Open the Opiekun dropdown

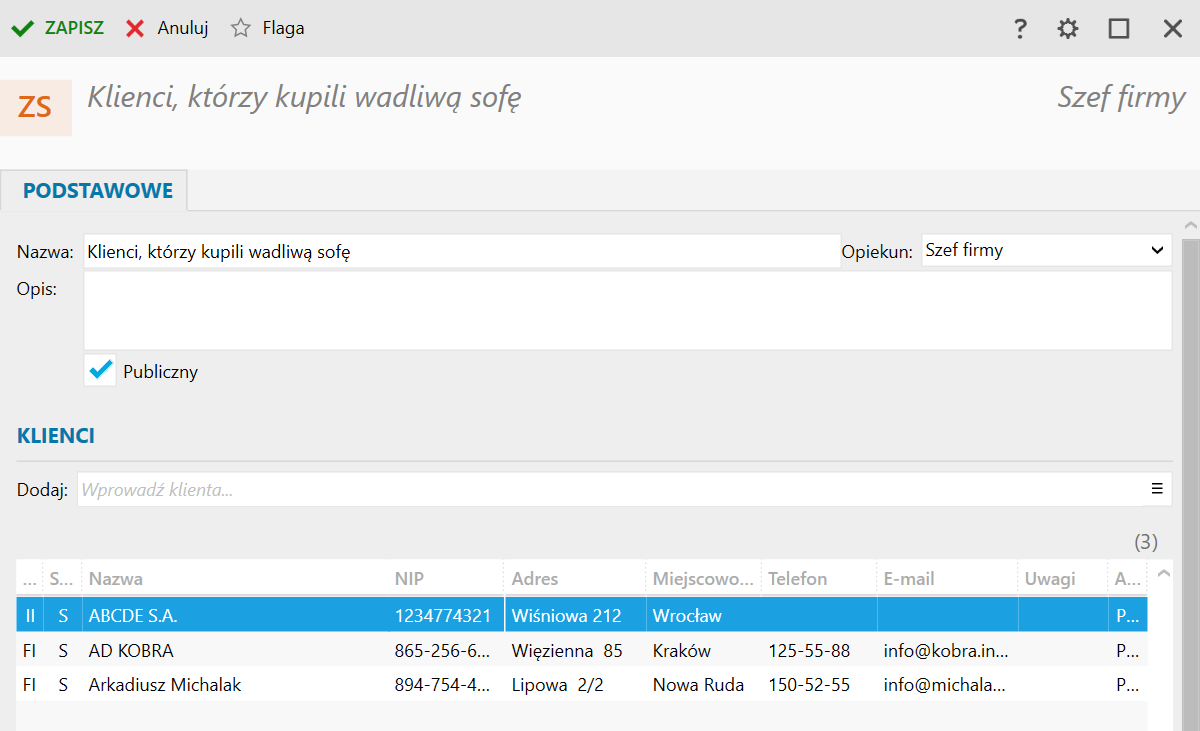[1046, 251]
